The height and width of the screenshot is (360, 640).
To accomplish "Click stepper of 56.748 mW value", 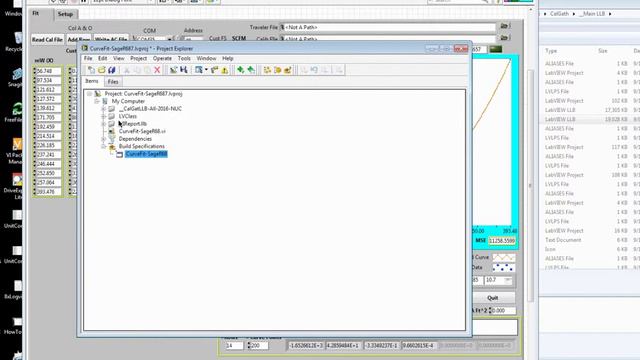I will (x=34, y=71).
